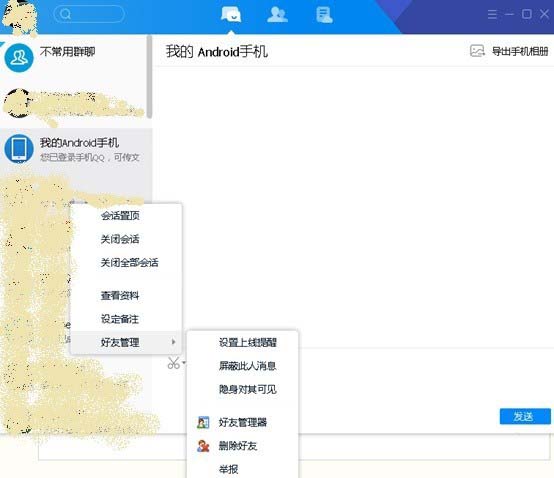Viewport: 554px width, 478px height.
Task: Choose 会话置顶 from context menu
Action: pos(126,216)
